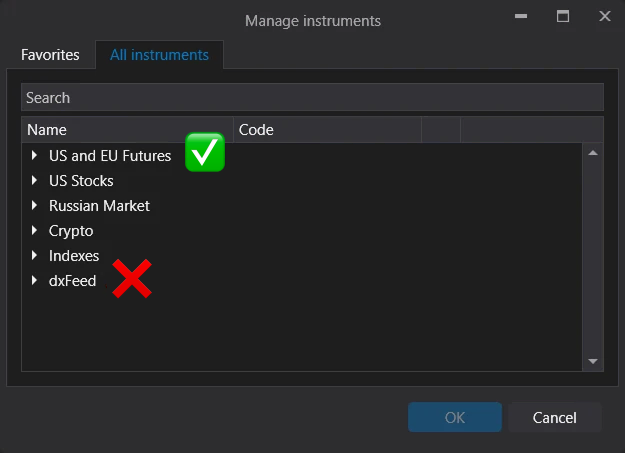Select the US Stocks item label
This screenshot has width=625, height=453.
[x=81, y=181]
